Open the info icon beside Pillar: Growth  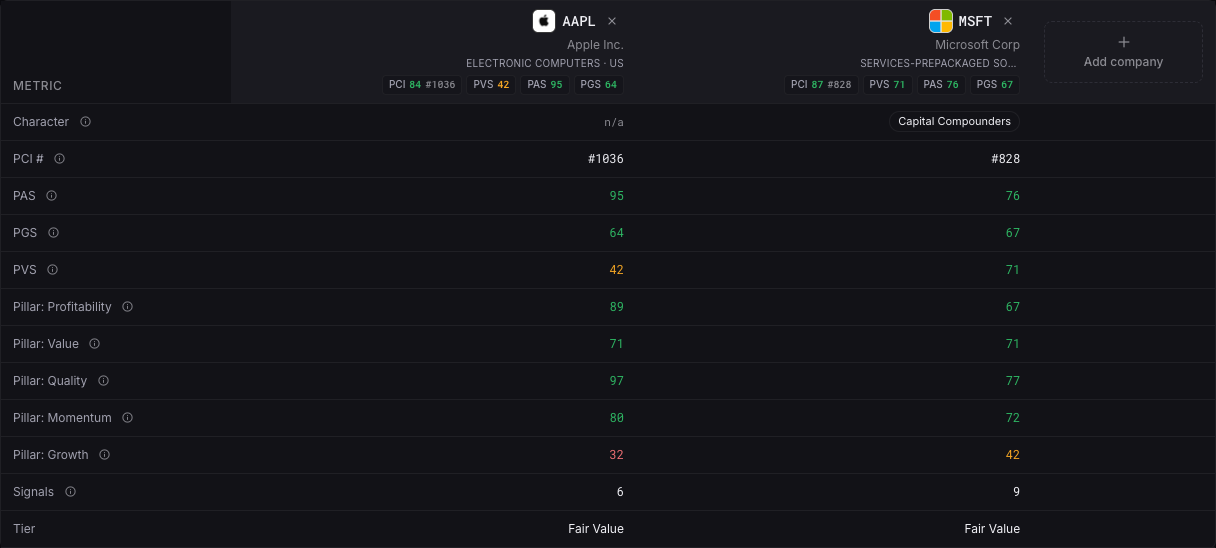point(104,455)
